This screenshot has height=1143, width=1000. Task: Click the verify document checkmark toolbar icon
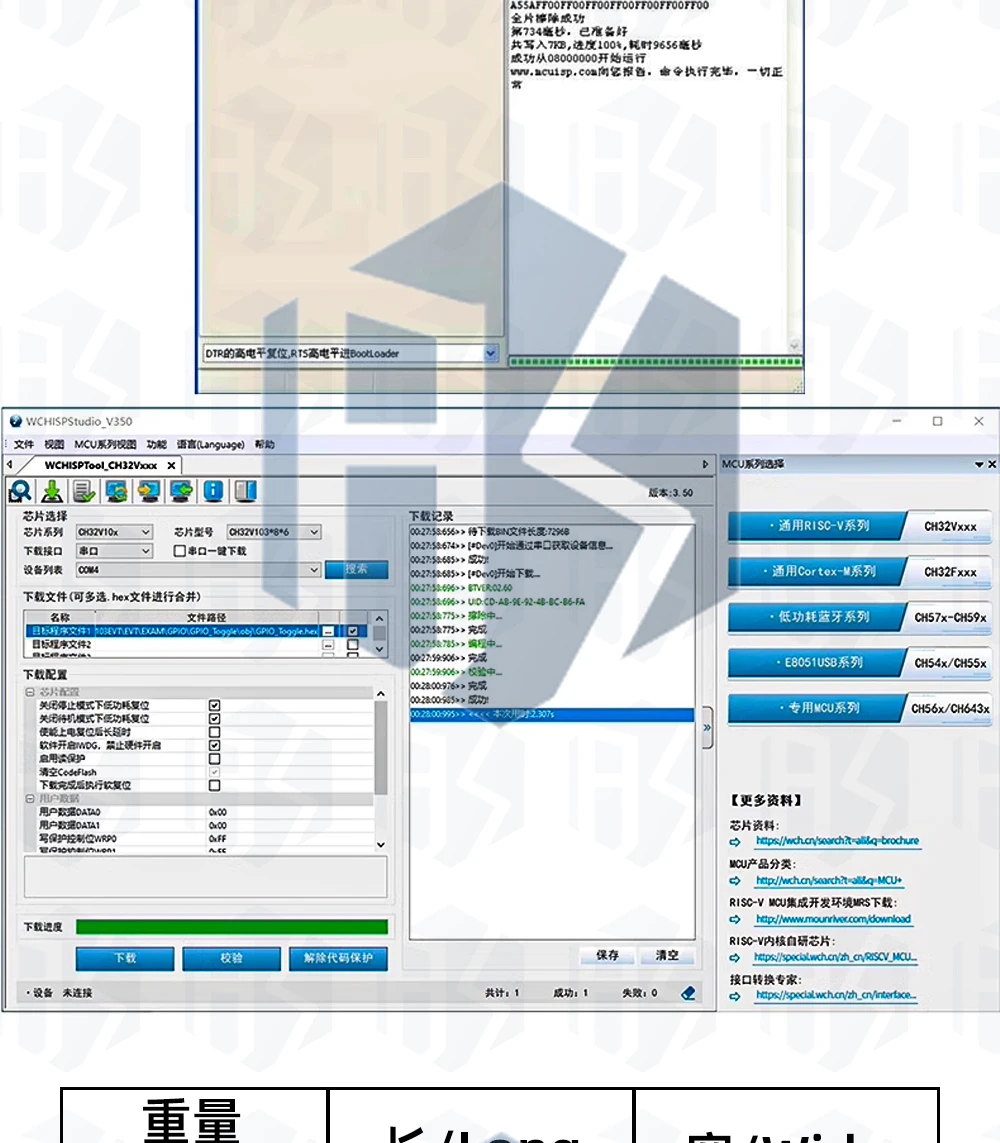[84, 491]
